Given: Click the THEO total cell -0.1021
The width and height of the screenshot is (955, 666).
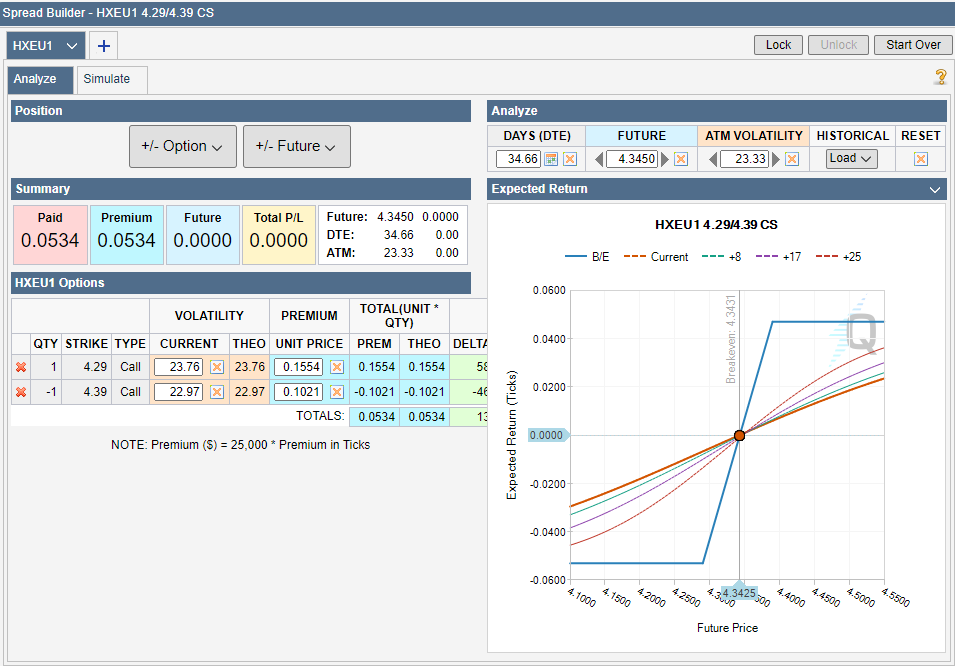Looking at the screenshot, I should coord(425,392).
